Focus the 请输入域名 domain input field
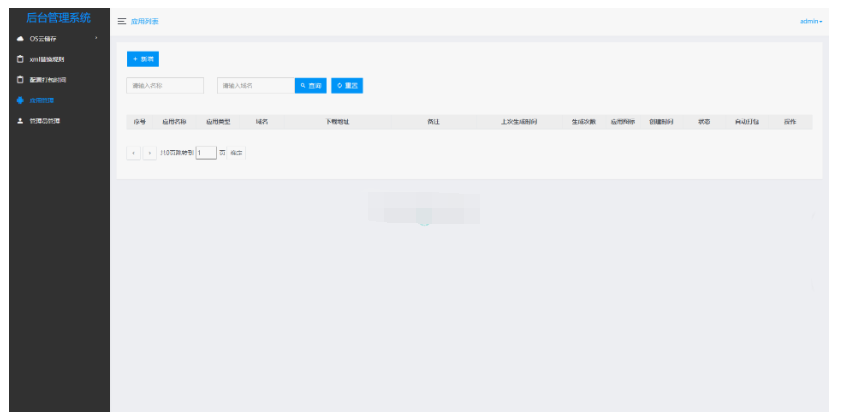 [255, 86]
